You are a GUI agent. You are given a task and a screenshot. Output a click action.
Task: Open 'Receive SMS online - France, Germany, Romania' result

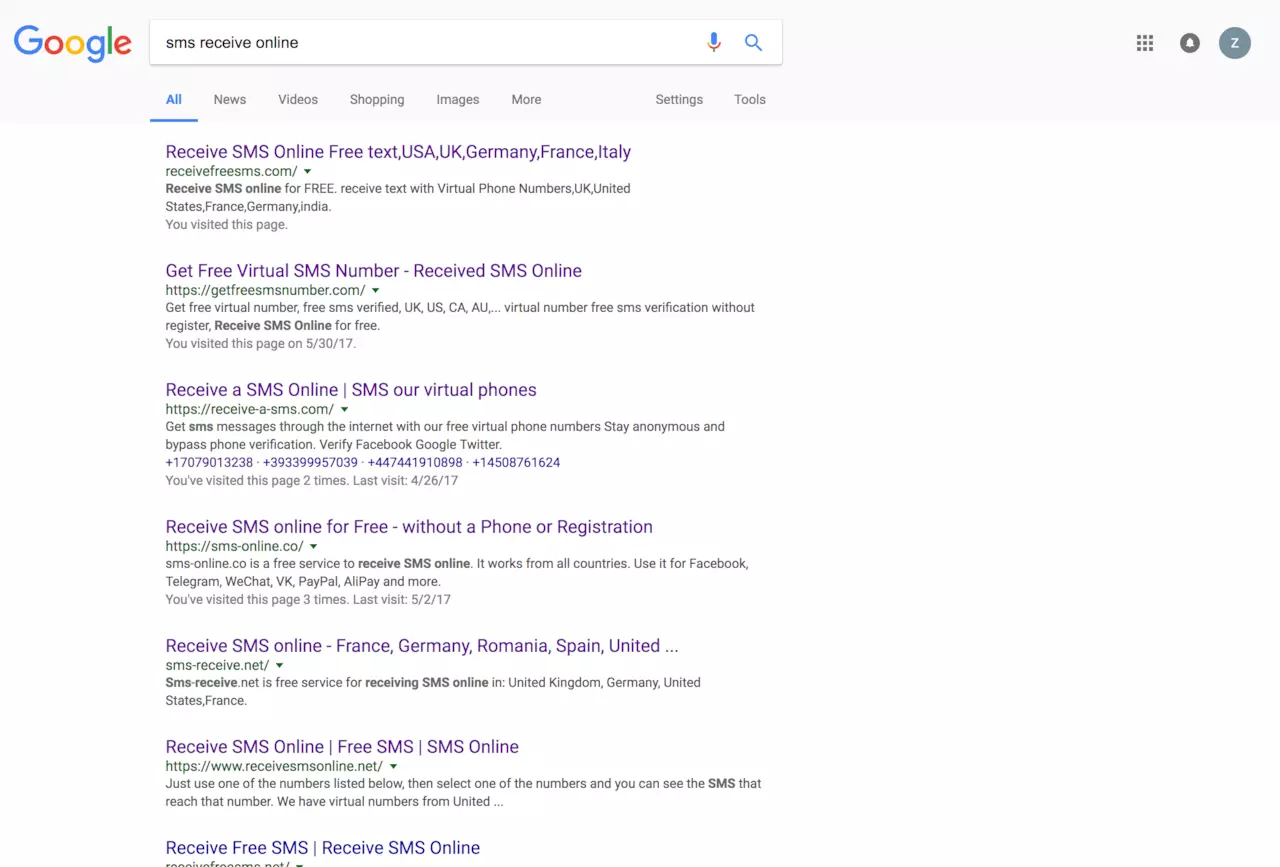[422, 646]
